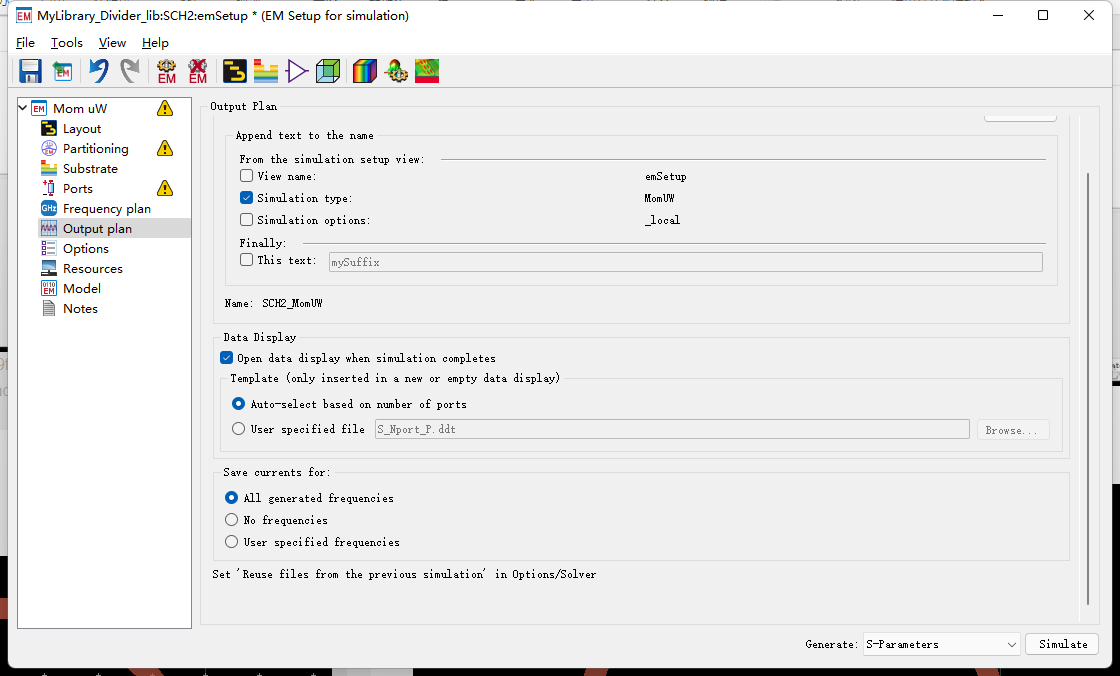Click the grayed Redo arrow icon
This screenshot has height=676, width=1120.
pos(130,71)
